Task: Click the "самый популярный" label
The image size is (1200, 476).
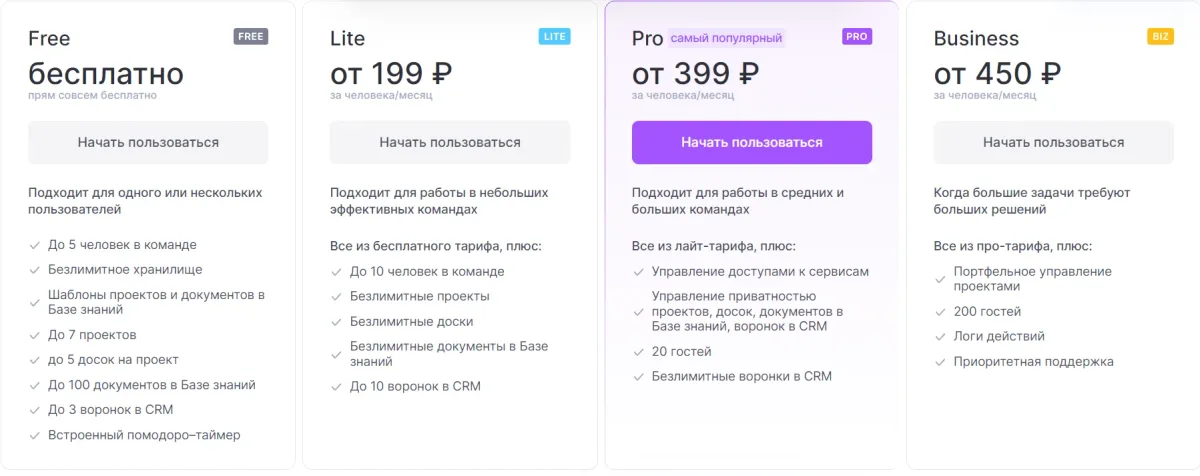Action: pyautogui.click(x=727, y=38)
